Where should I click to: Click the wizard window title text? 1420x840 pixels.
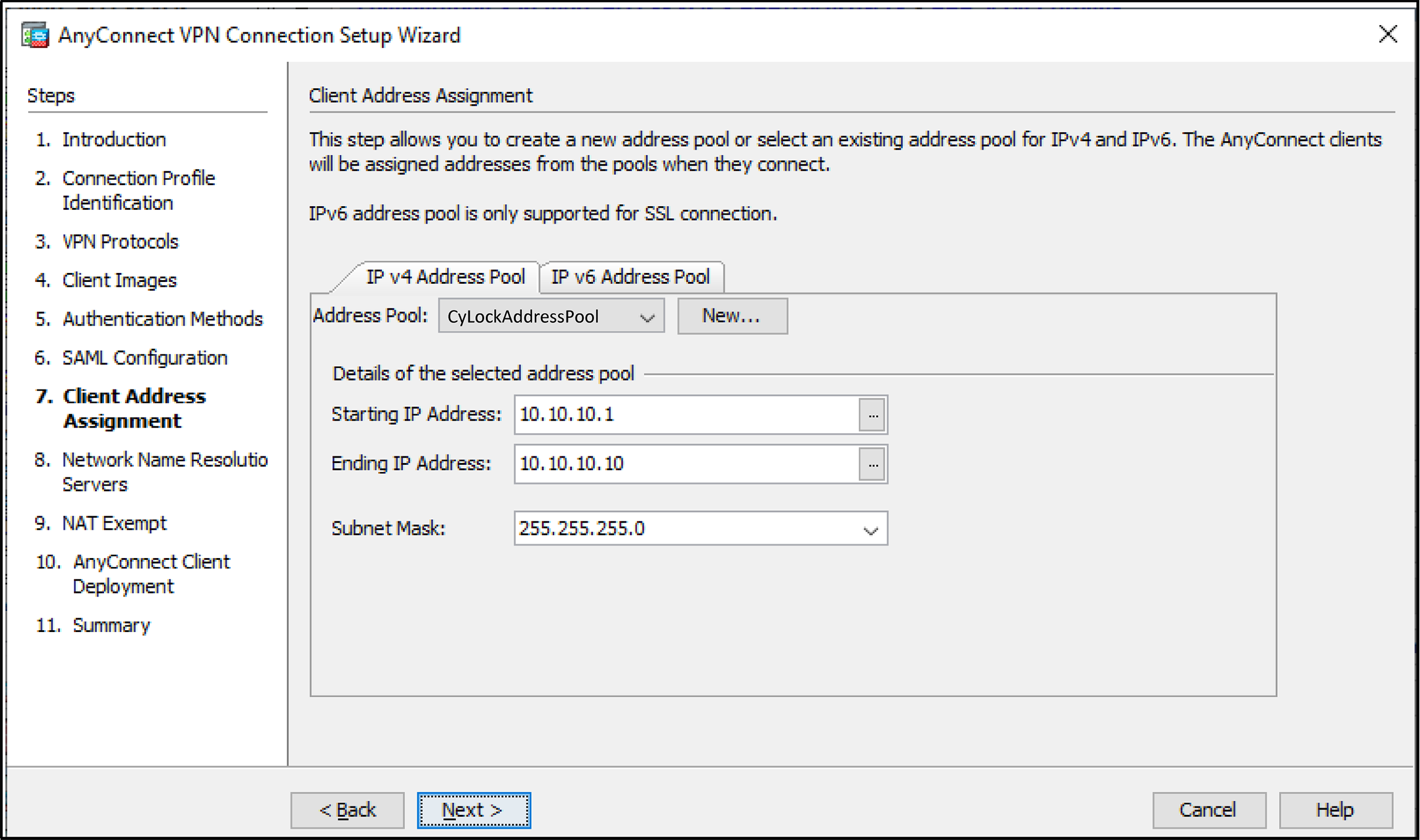pyautogui.click(x=259, y=35)
